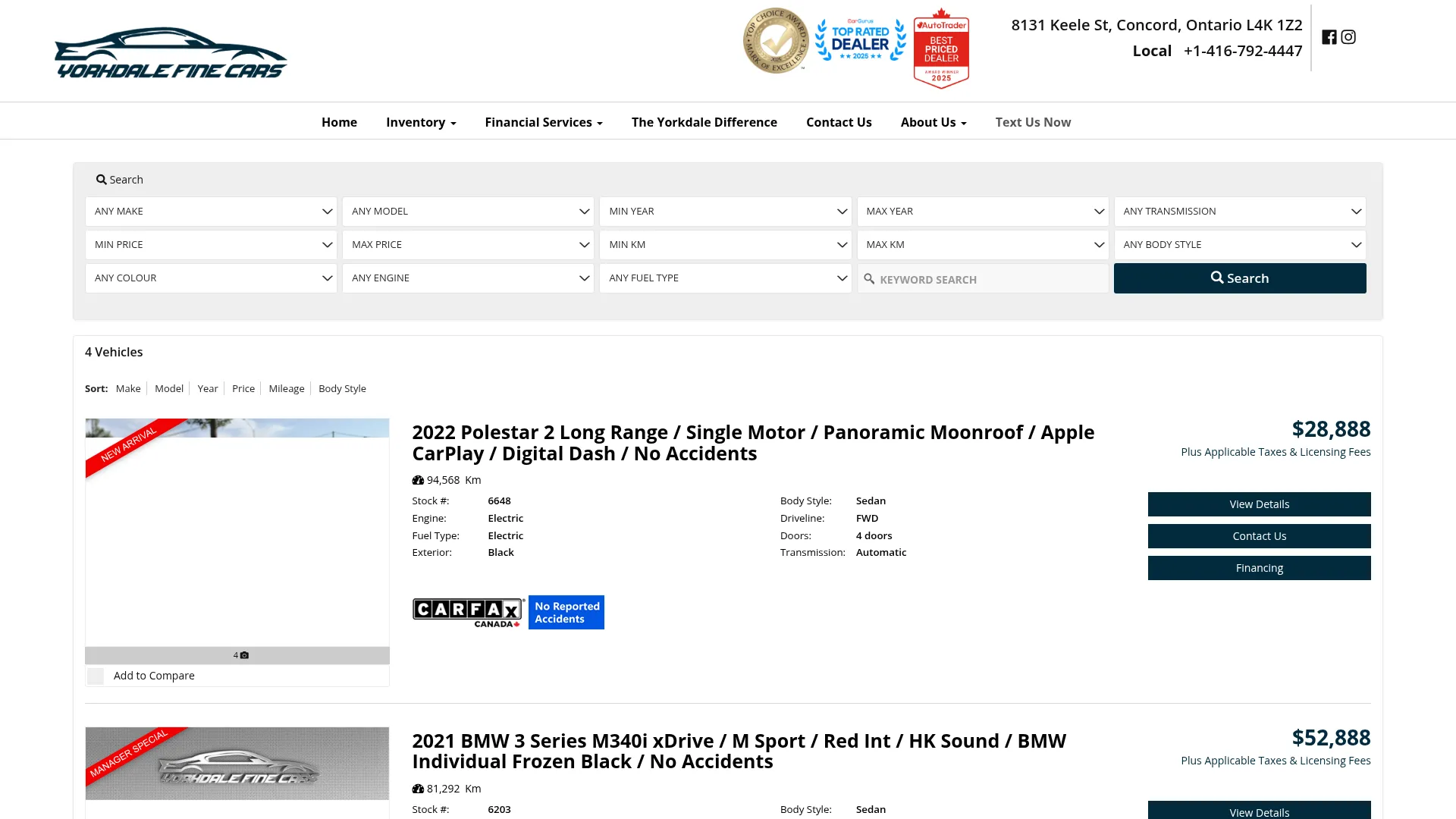The height and width of the screenshot is (819, 1456).
Task: Sort vehicles by Model
Action: point(169,388)
